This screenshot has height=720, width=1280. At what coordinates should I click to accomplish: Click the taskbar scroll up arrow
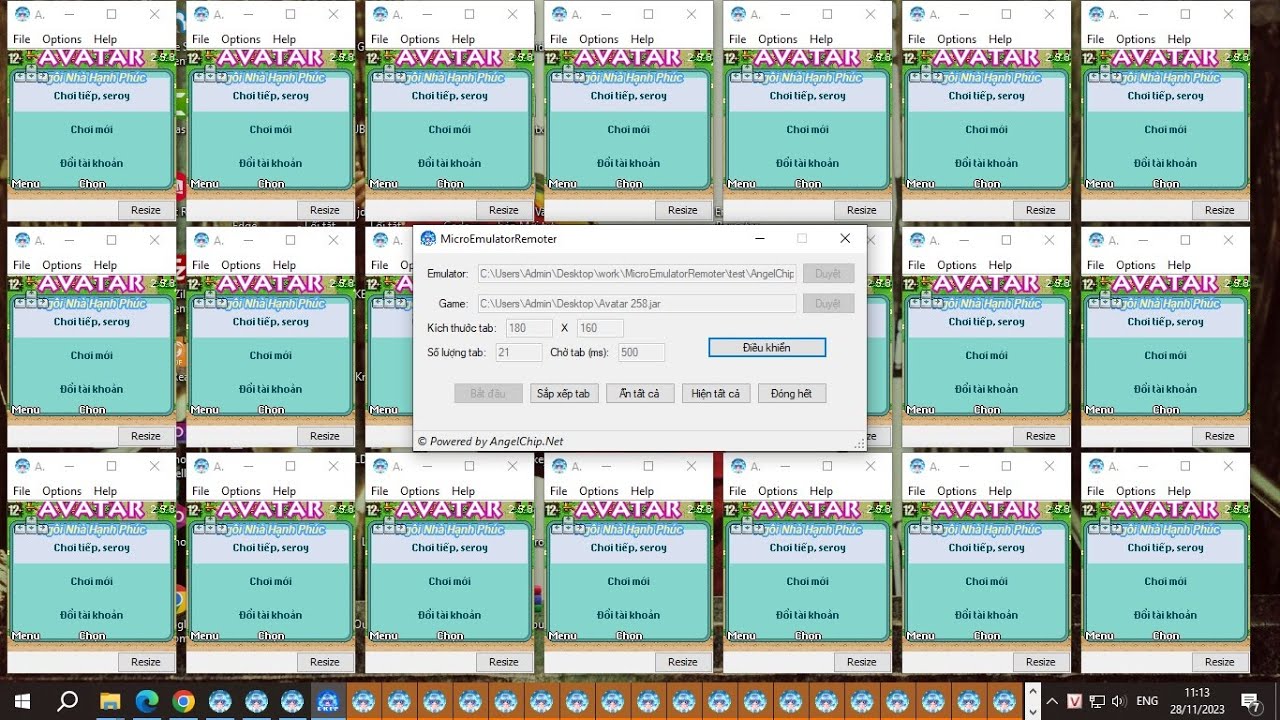[x=1031, y=693]
